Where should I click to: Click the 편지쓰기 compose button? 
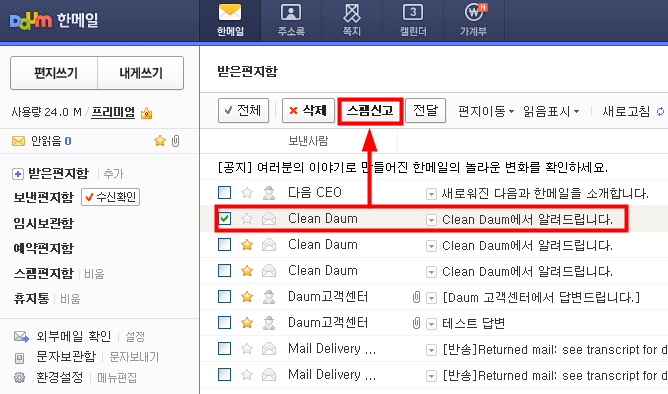point(55,73)
